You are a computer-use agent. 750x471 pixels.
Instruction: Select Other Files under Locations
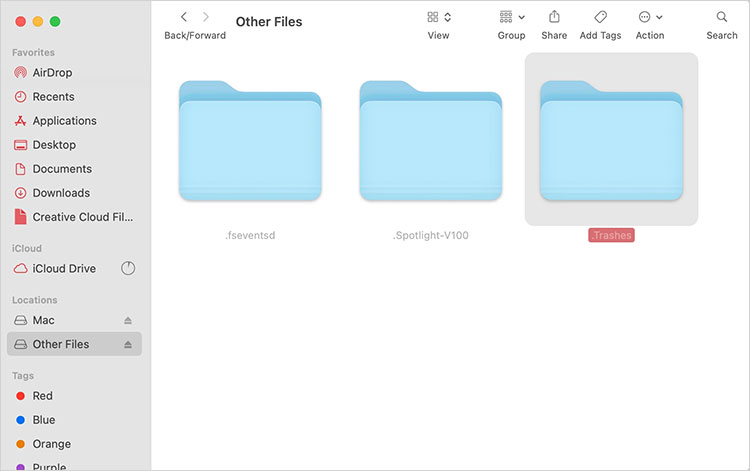coord(74,344)
